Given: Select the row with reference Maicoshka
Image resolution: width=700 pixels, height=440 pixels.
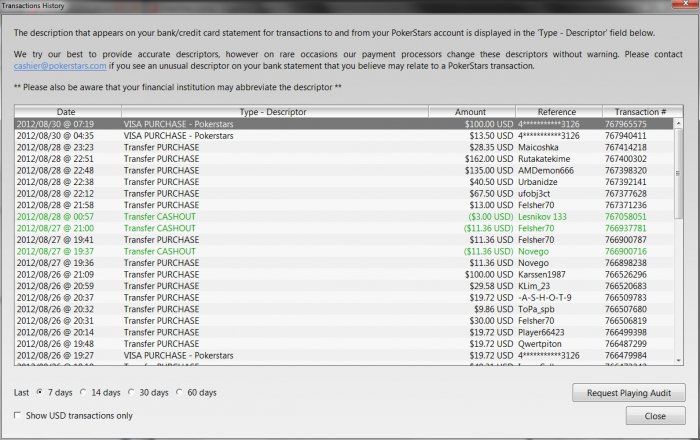Looking at the screenshot, I should (344, 147).
